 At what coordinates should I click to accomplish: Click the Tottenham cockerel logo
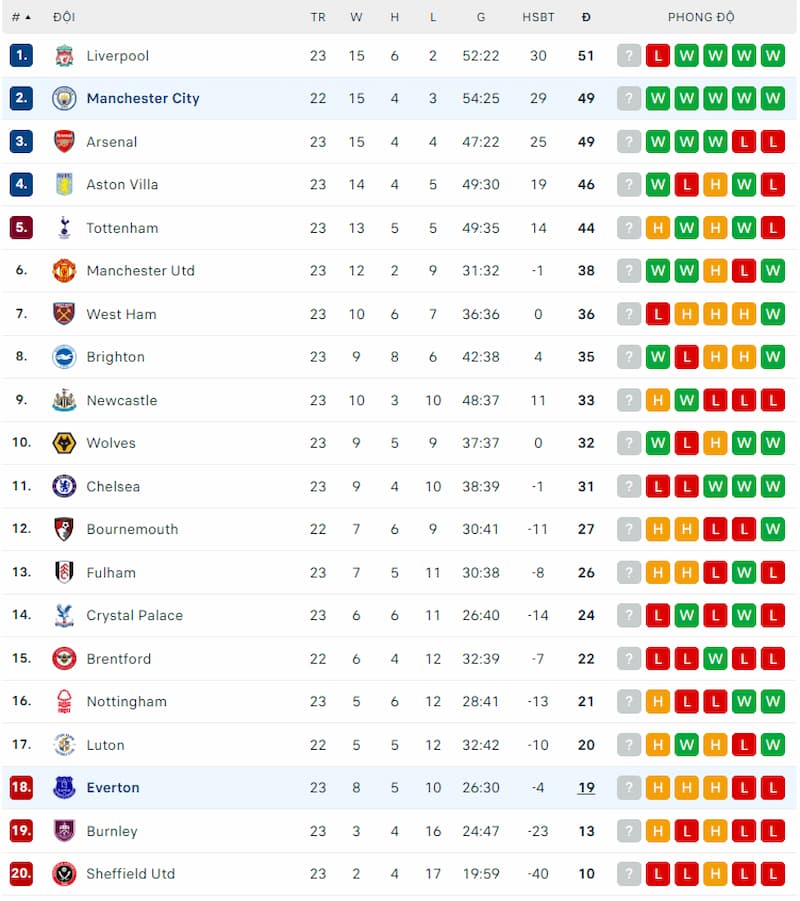pyautogui.click(x=64, y=228)
